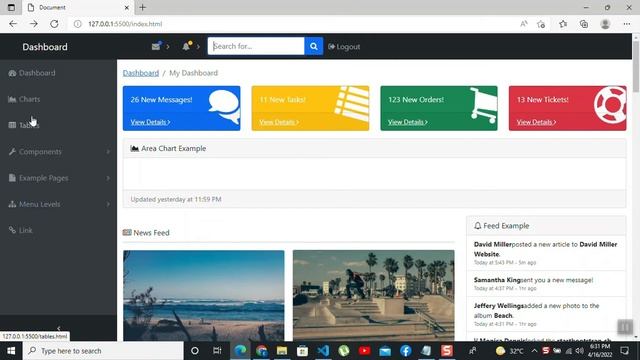Click the taskbar search box
This screenshot has height=360, width=640.
click(103, 351)
